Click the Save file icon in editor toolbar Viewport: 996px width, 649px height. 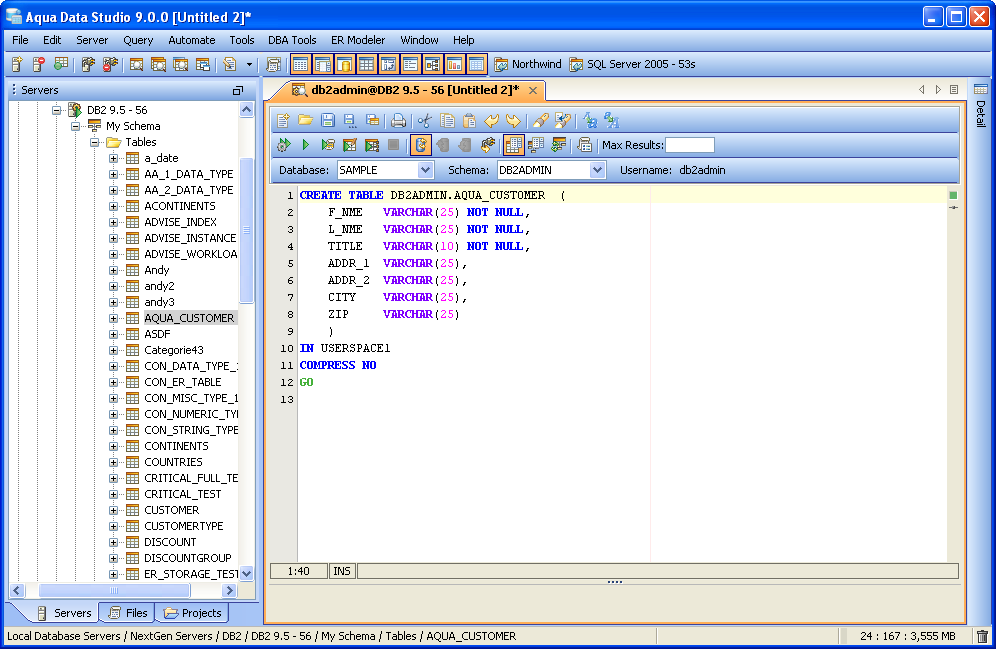[x=328, y=121]
